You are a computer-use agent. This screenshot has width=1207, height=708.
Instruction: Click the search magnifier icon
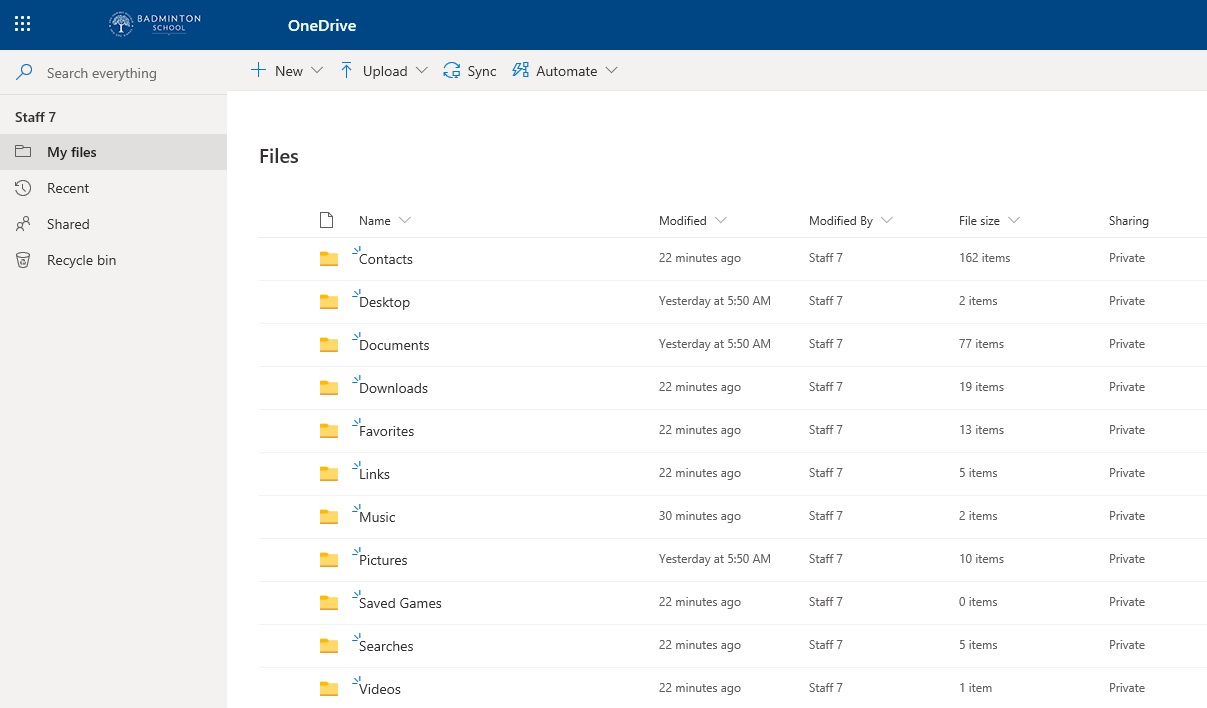tap(24, 73)
